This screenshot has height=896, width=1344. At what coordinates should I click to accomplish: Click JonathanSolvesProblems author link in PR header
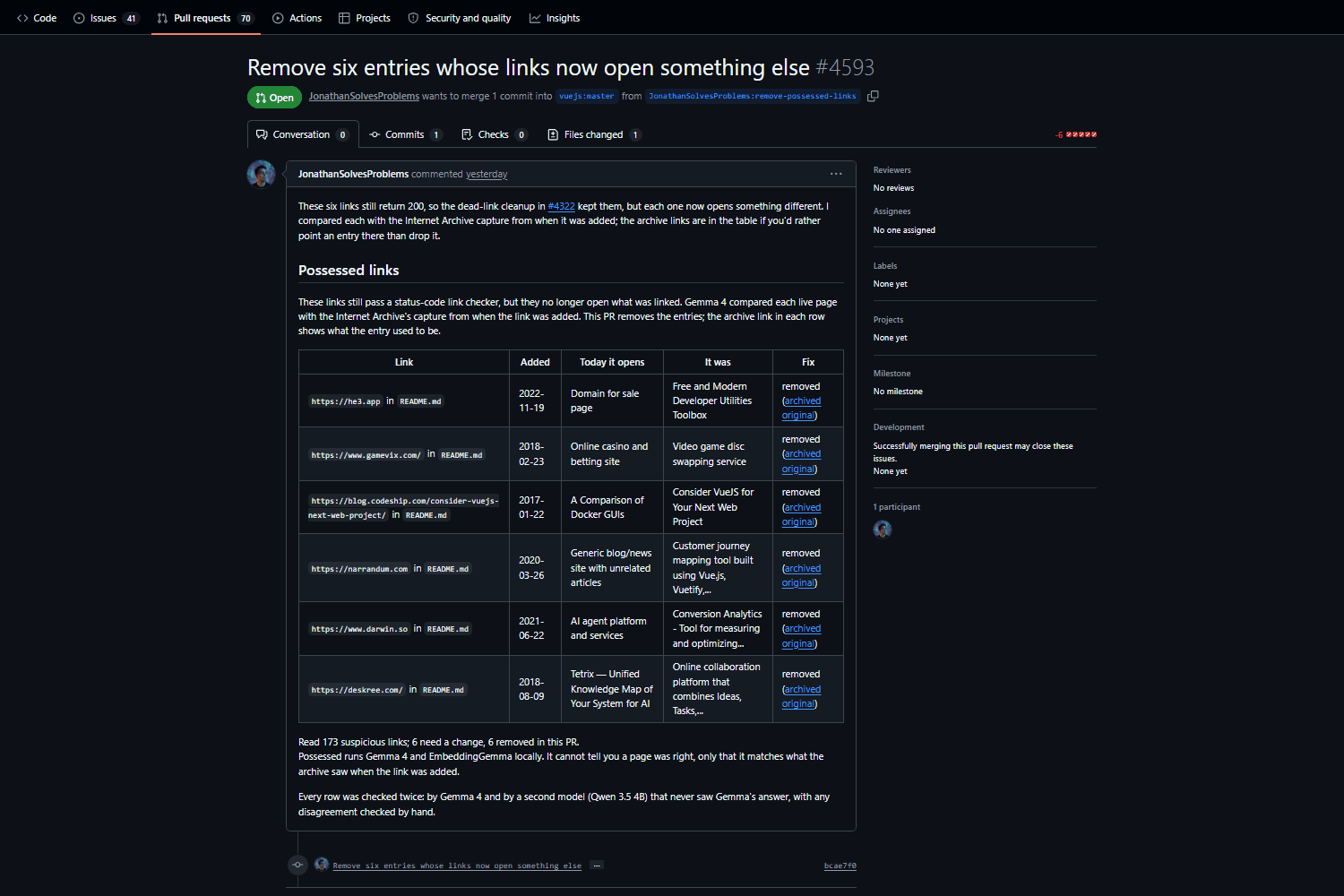[364, 96]
